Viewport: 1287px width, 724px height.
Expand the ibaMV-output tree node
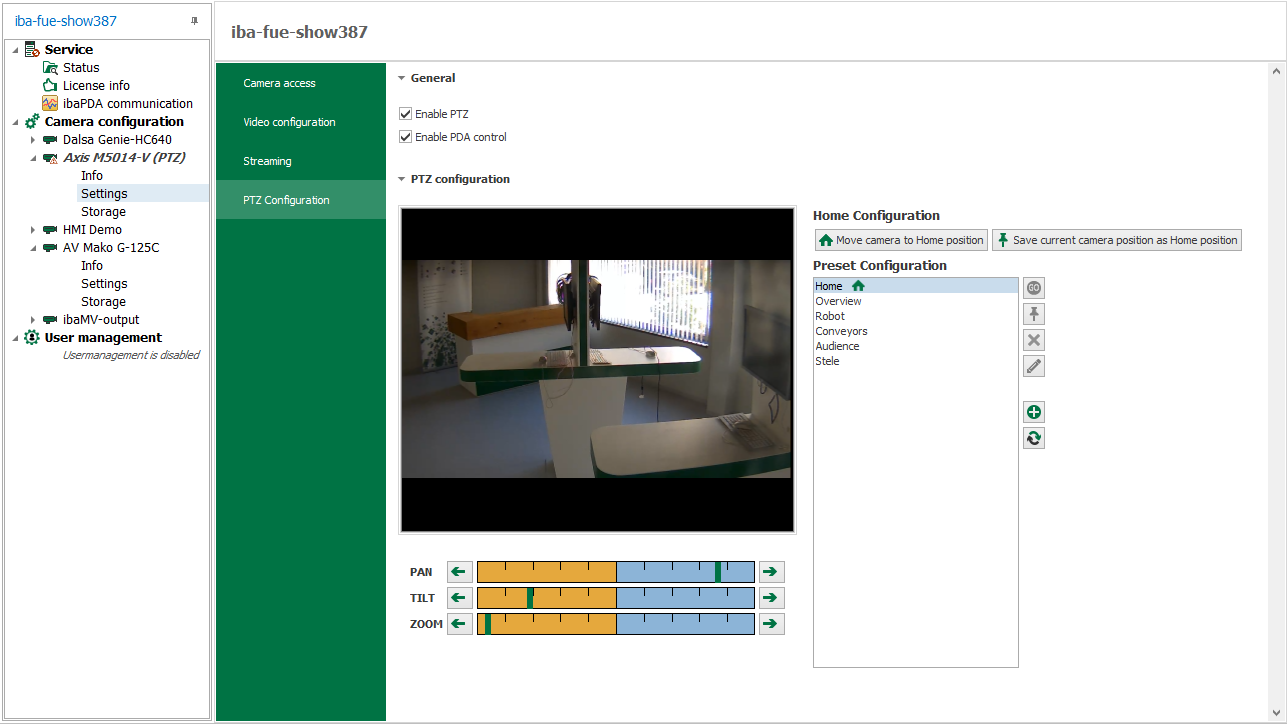(33, 320)
